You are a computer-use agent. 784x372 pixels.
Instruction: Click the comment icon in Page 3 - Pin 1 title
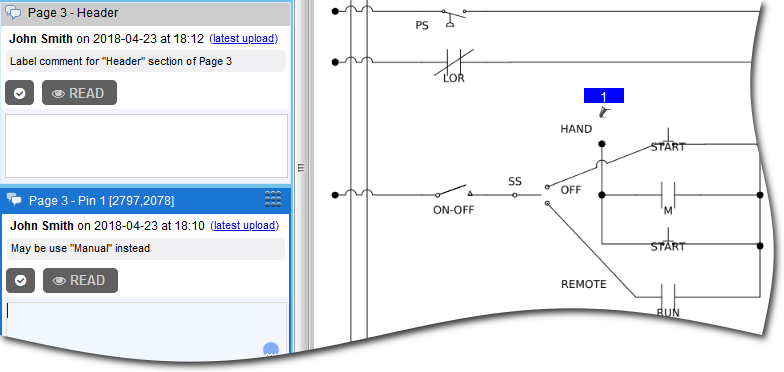click(14, 200)
